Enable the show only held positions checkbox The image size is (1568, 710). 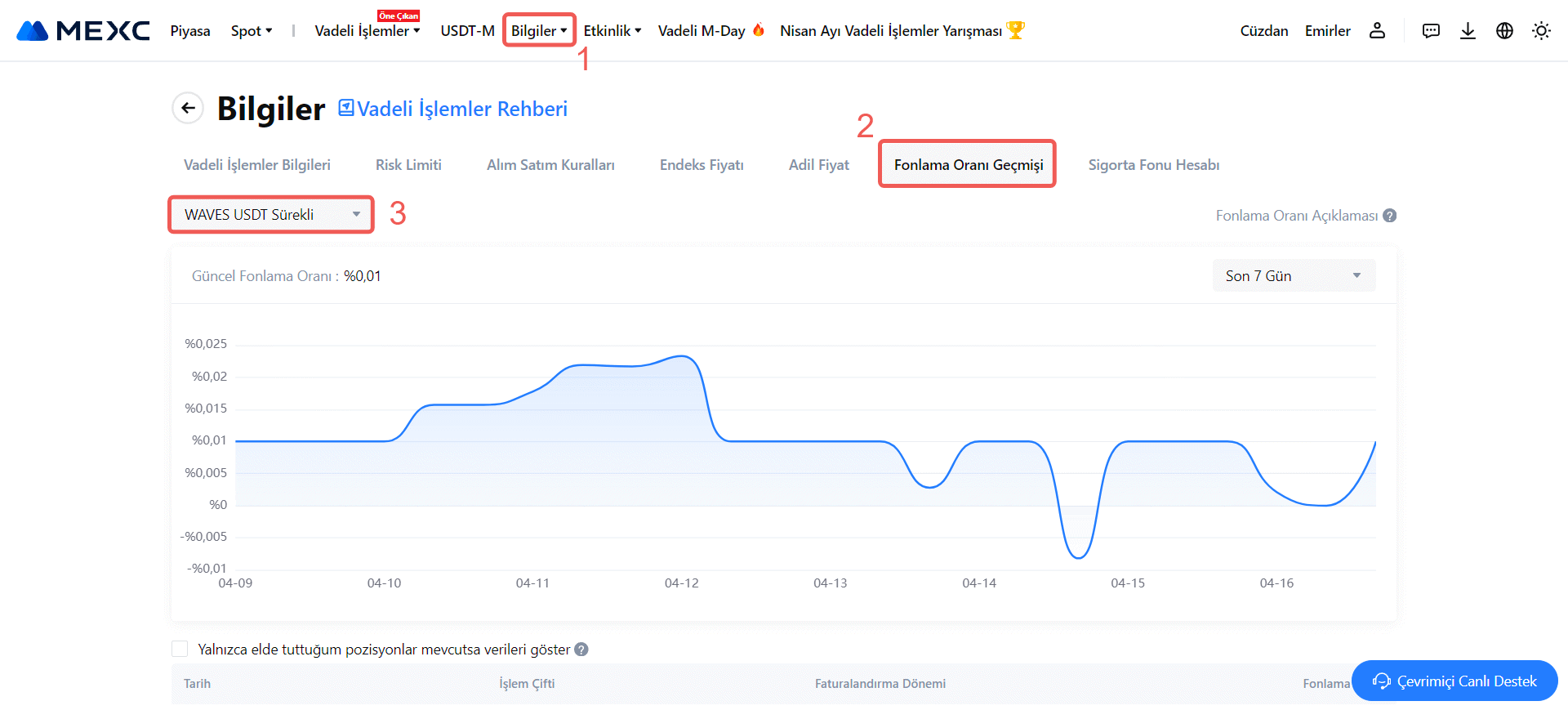pos(180,649)
